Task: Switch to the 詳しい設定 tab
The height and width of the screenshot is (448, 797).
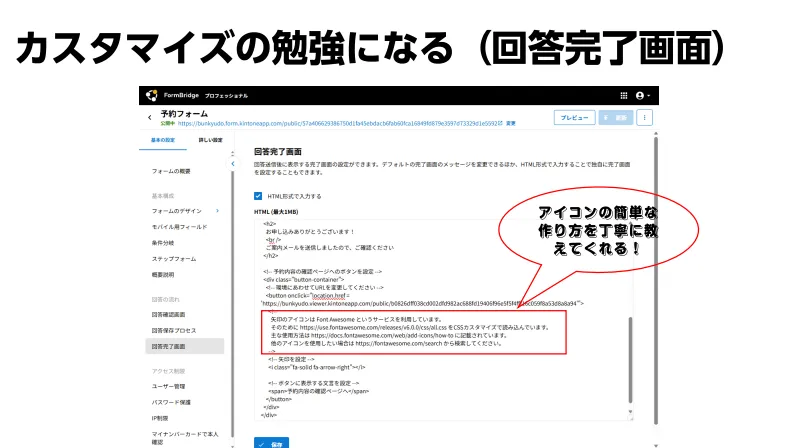Action: [210, 140]
